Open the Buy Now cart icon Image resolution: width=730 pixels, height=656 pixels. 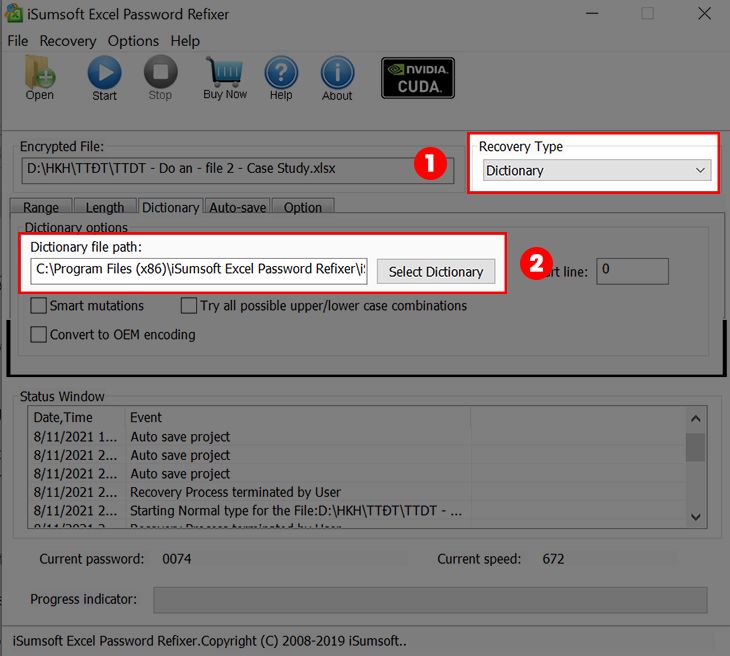click(225, 74)
